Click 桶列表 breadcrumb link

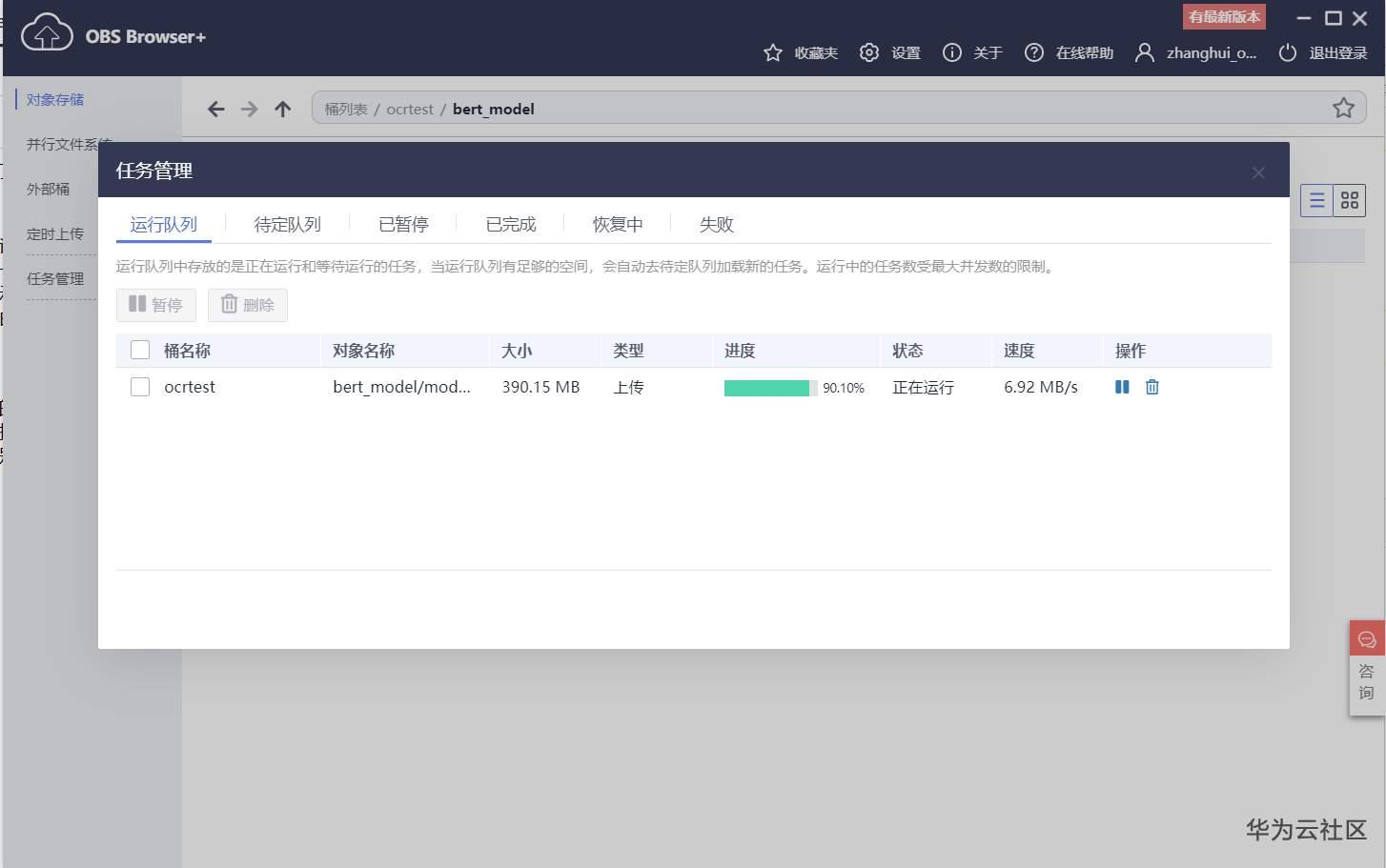pyautogui.click(x=346, y=110)
